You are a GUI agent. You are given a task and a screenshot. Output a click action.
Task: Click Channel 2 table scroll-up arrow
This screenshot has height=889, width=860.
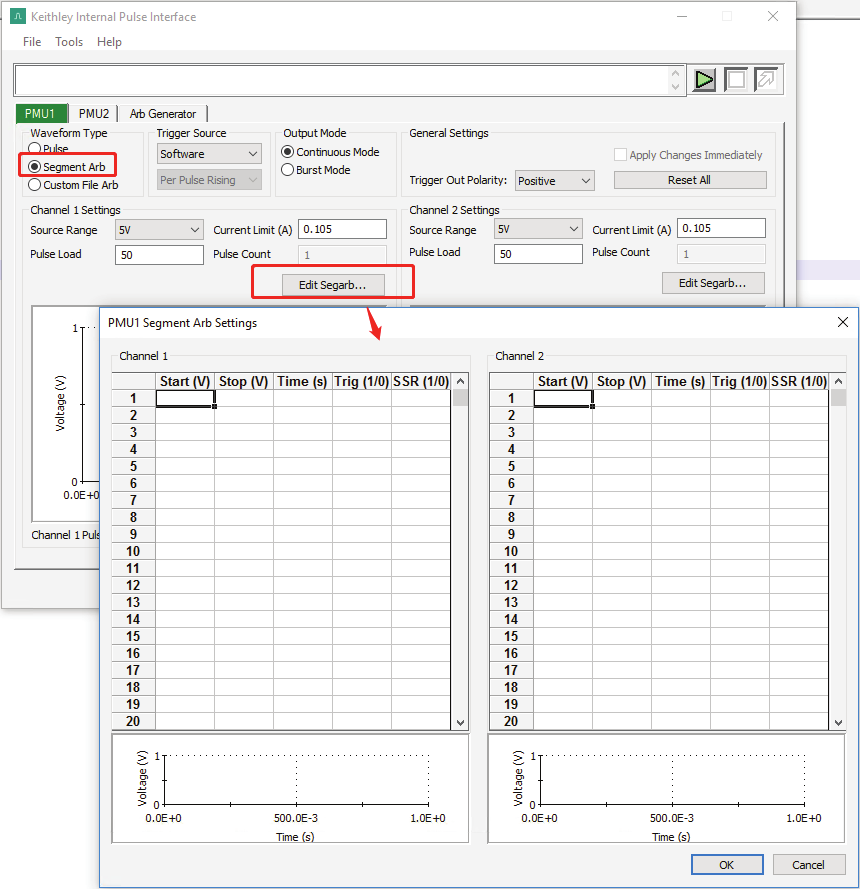click(838, 381)
